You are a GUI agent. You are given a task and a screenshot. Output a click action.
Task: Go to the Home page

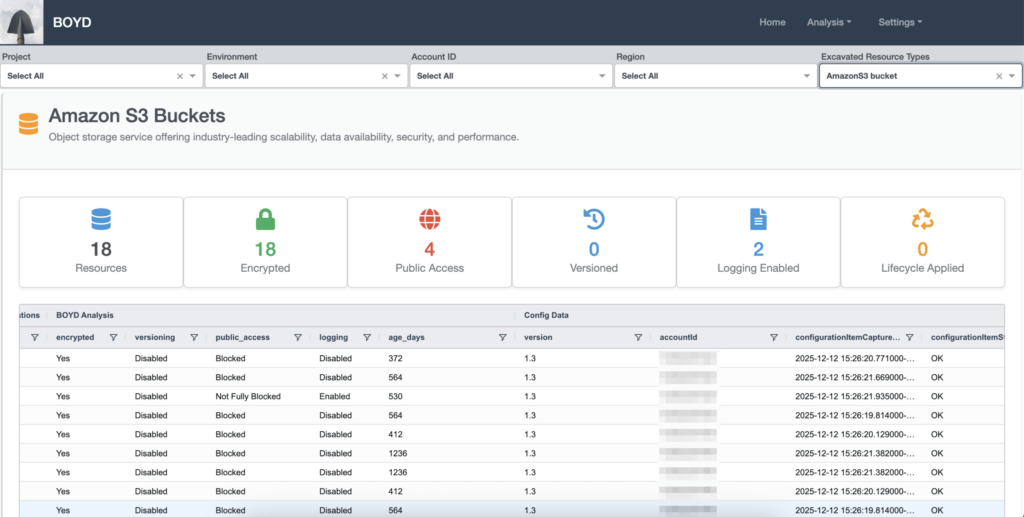click(x=772, y=22)
